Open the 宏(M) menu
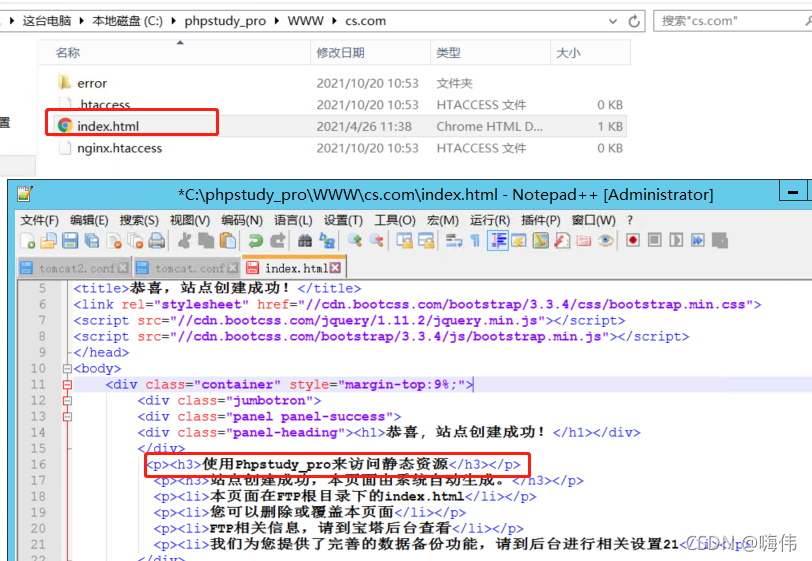812x561 pixels. [443, 221]
